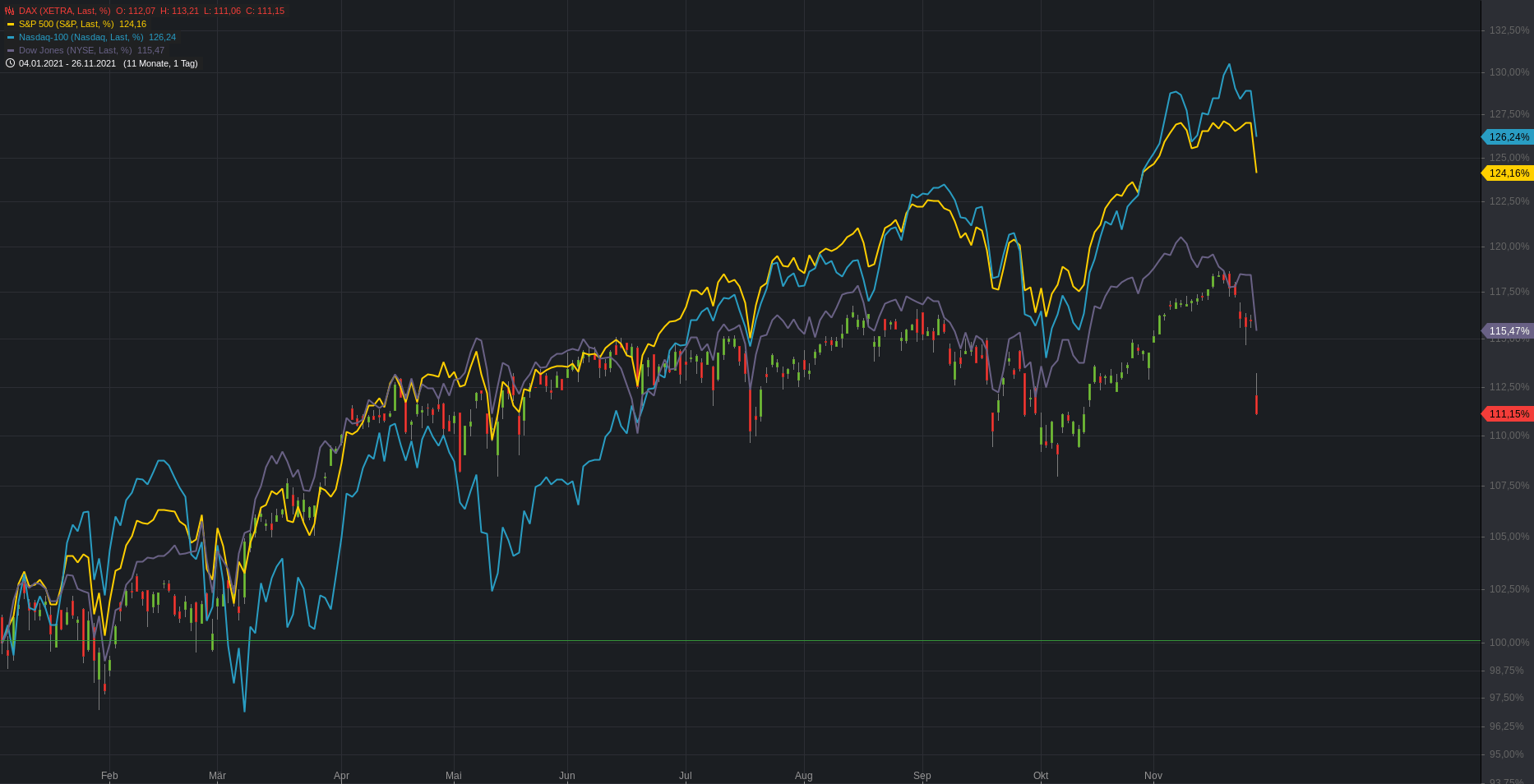Click the purple Dow Jones legend line marker
The image size is (1534, 784).
(x=11, y=50)
